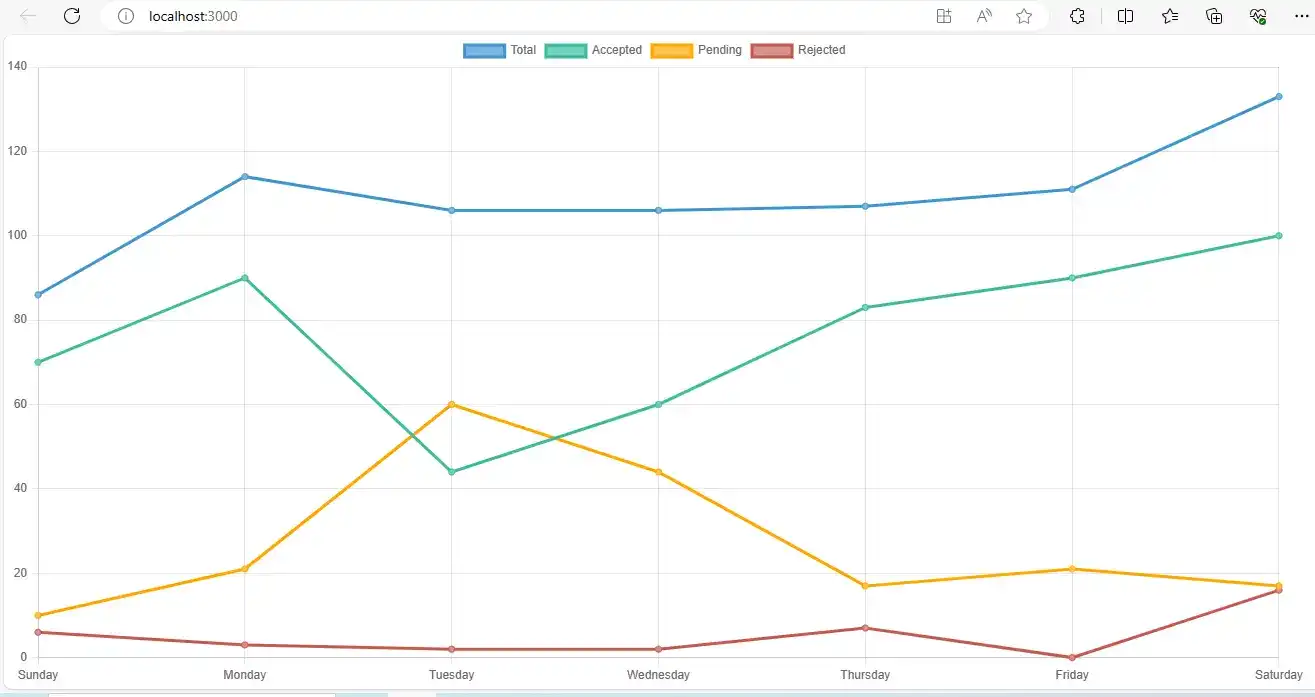This screenshot has height=697, width=1315.
Task: Add this page to favorites with the star icon
Action: click(x=1023, y=16)
